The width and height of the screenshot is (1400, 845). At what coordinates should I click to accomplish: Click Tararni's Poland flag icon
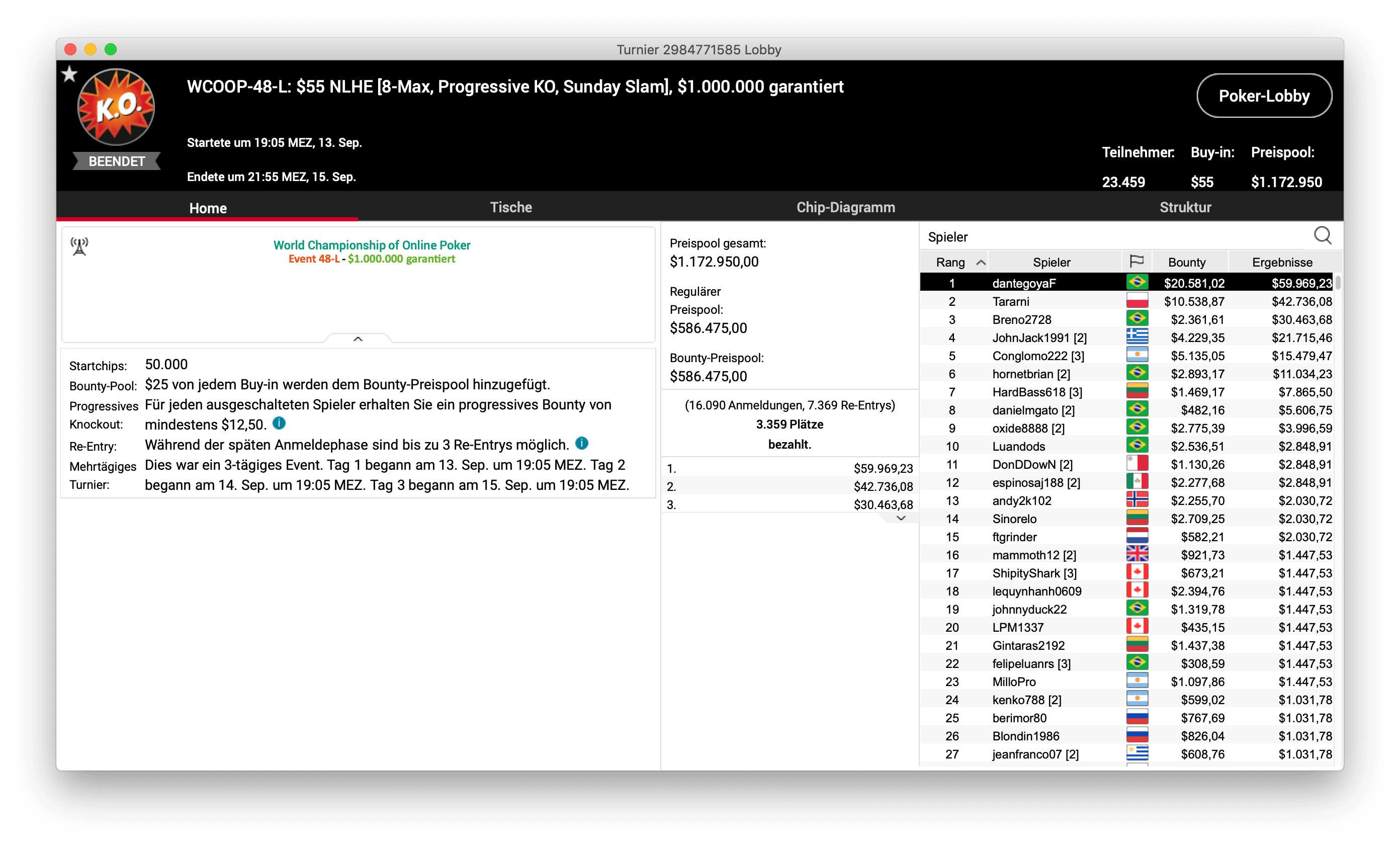click(1137, 301)
